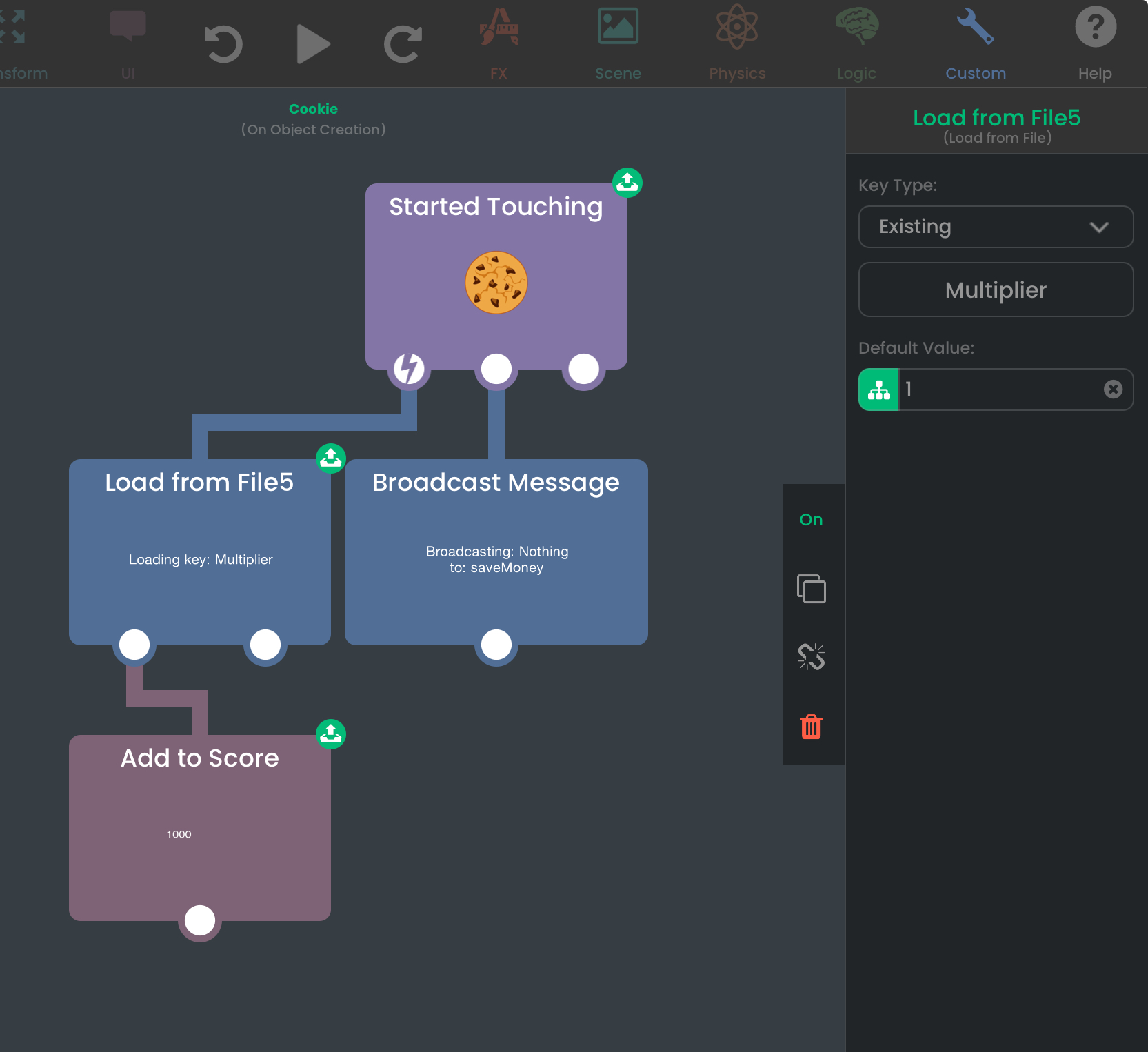This screenshot has height=1052, width=1148.
Task: Click the export badge on Add to Score
Action: 331,734
